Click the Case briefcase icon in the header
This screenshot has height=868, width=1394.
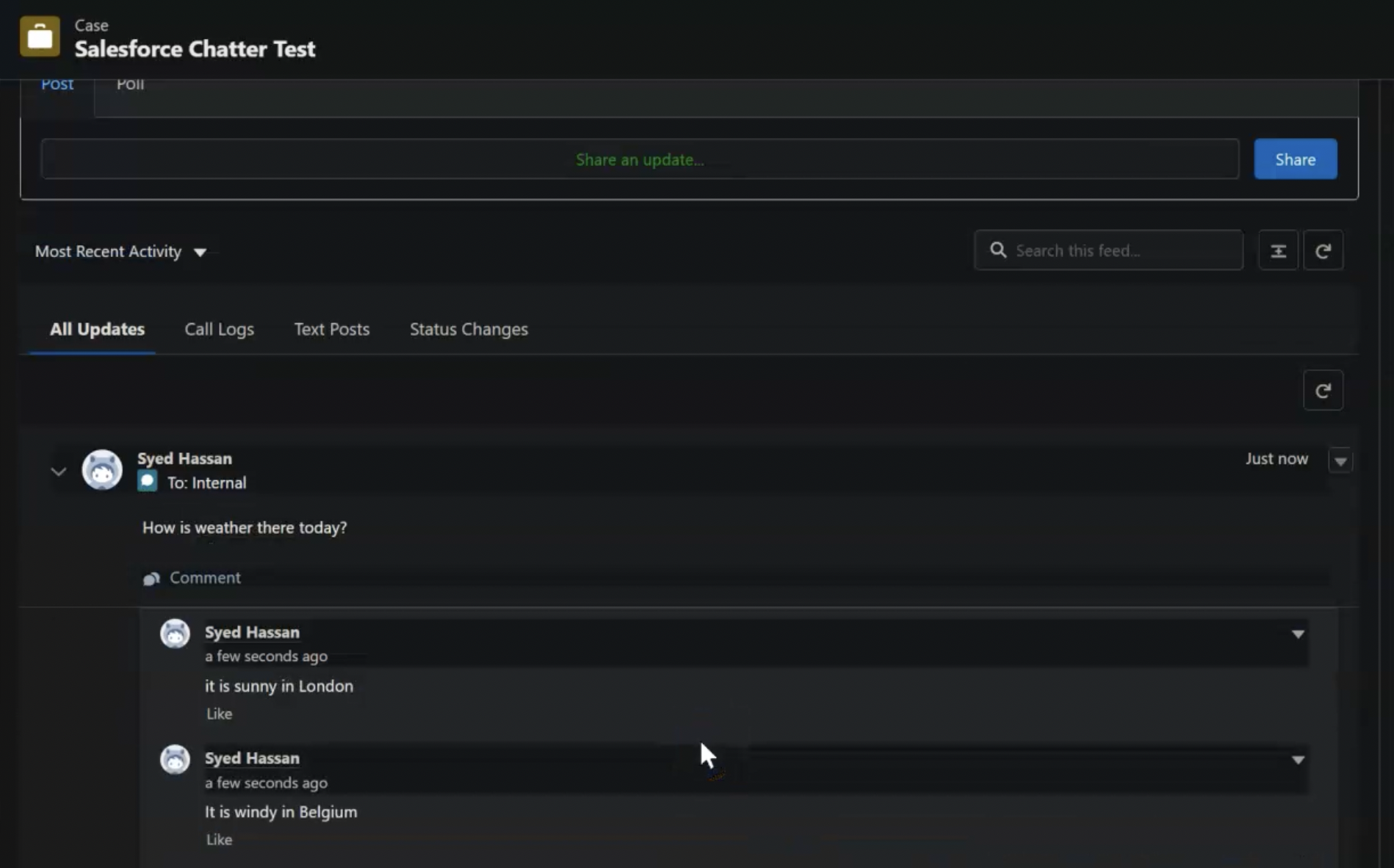click(x=39, y=35)
